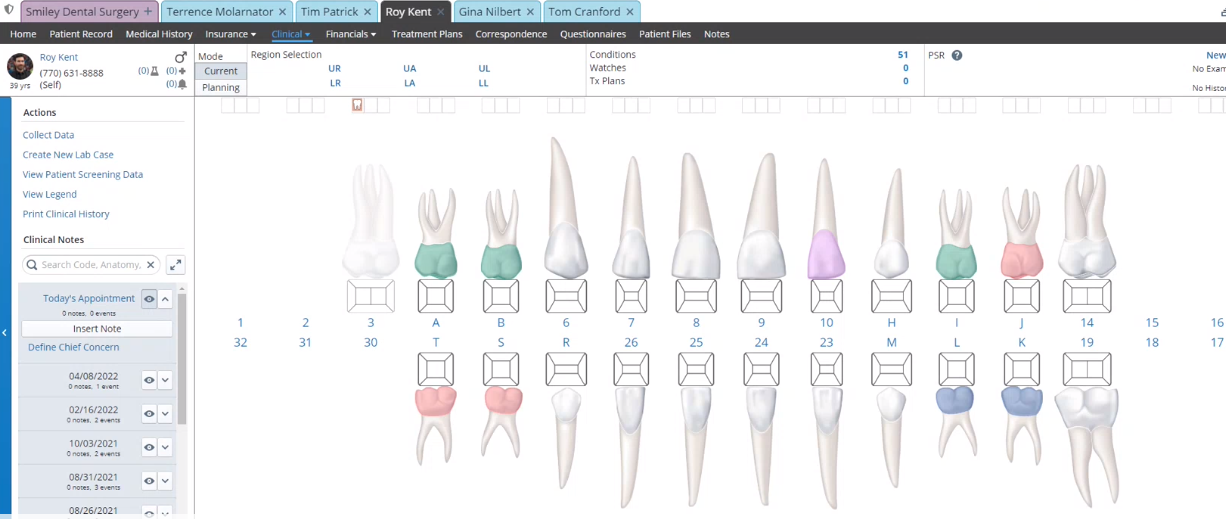Expand the Clinical Notes panel with arrows icon
Image resolution: width=1226 pixels, height=519 pixels.
click(x=175, y=265)
